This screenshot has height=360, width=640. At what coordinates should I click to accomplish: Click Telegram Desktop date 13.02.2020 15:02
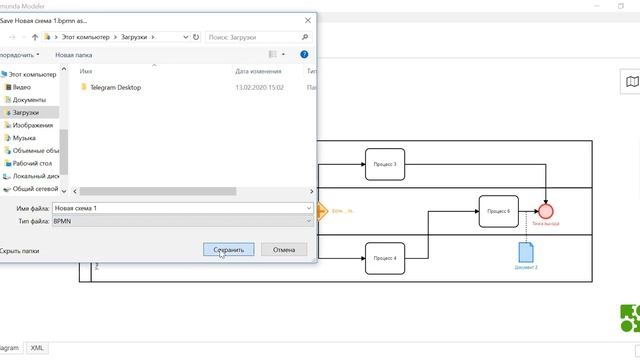point(260,87)
